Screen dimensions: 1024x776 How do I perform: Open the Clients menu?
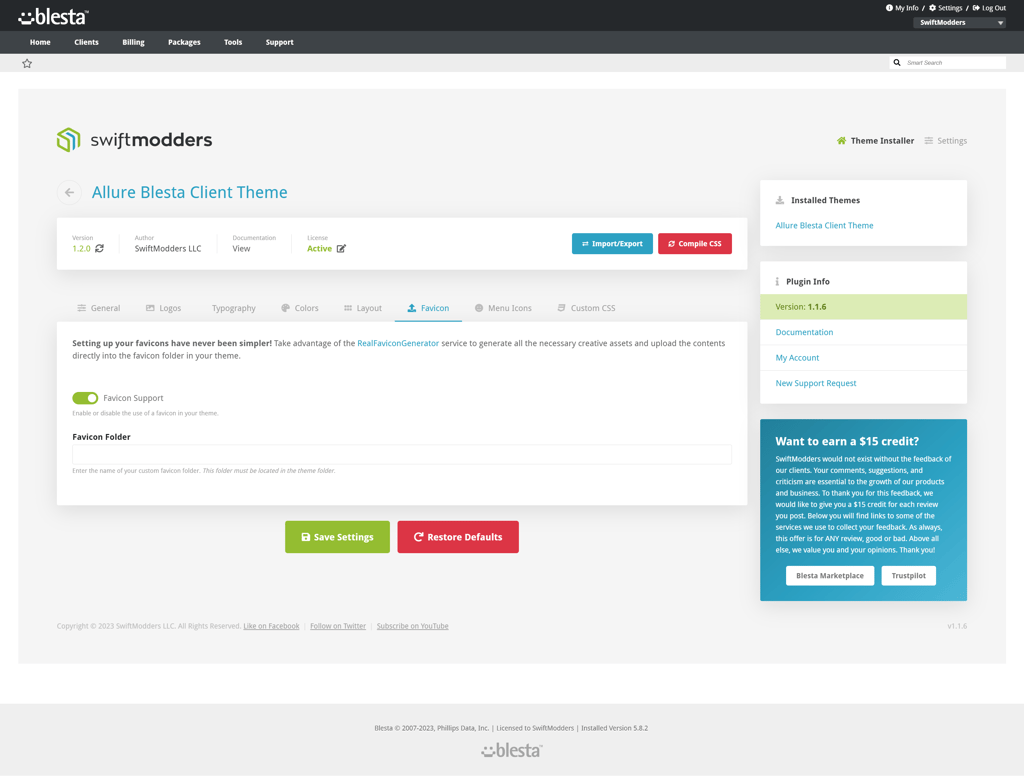[x=86, y=42]
